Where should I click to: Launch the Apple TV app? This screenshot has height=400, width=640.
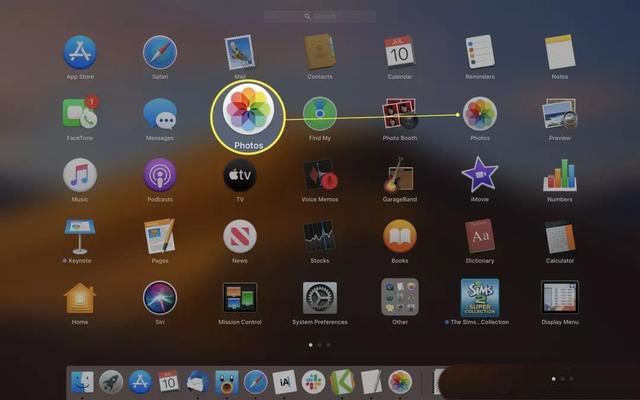[240, 175]
